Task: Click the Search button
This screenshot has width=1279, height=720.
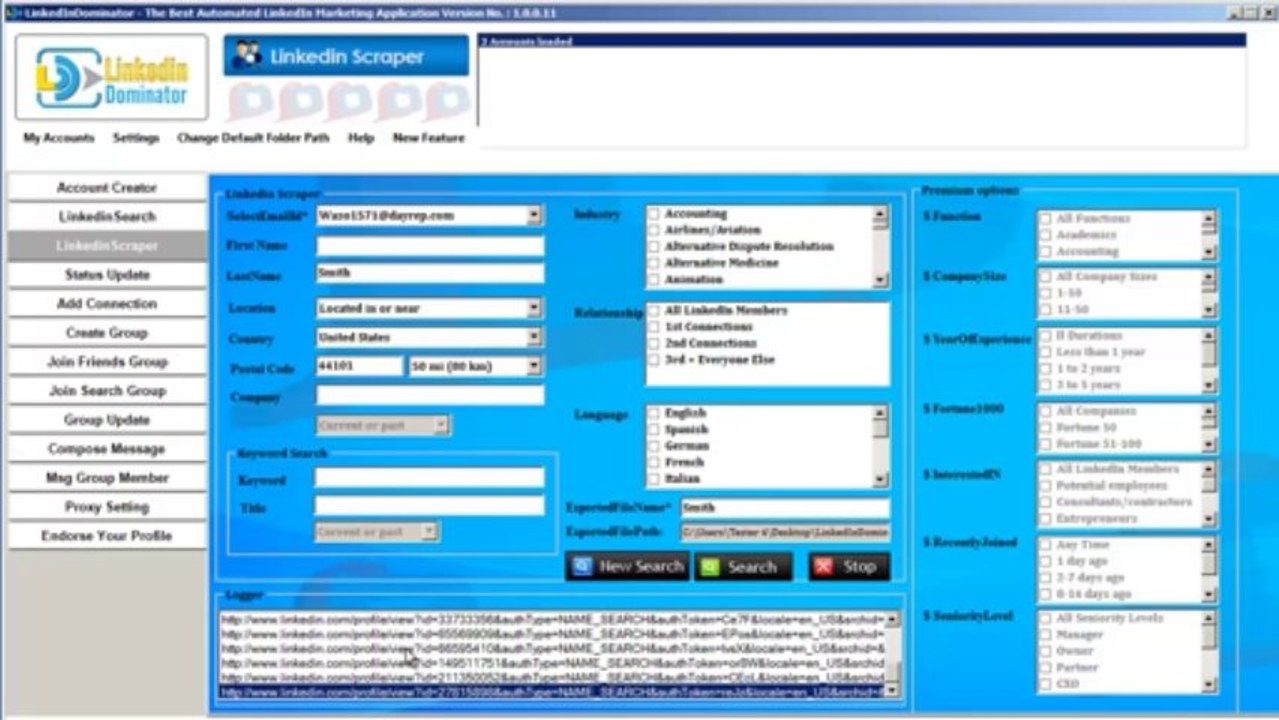Action: point(743,567)
